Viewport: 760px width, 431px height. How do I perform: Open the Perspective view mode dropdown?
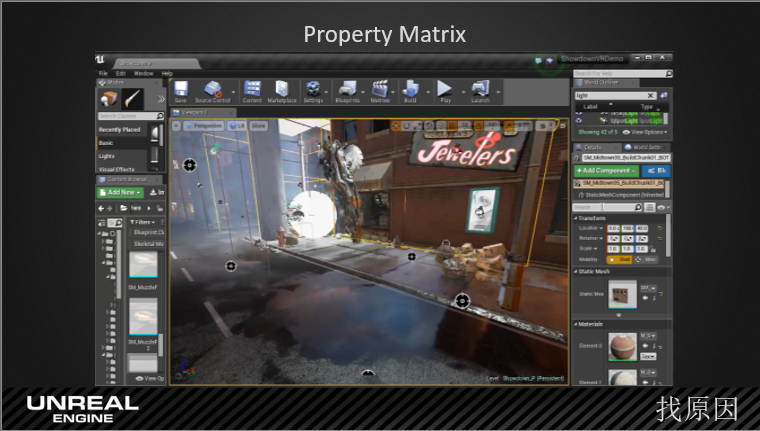point(204,126)
